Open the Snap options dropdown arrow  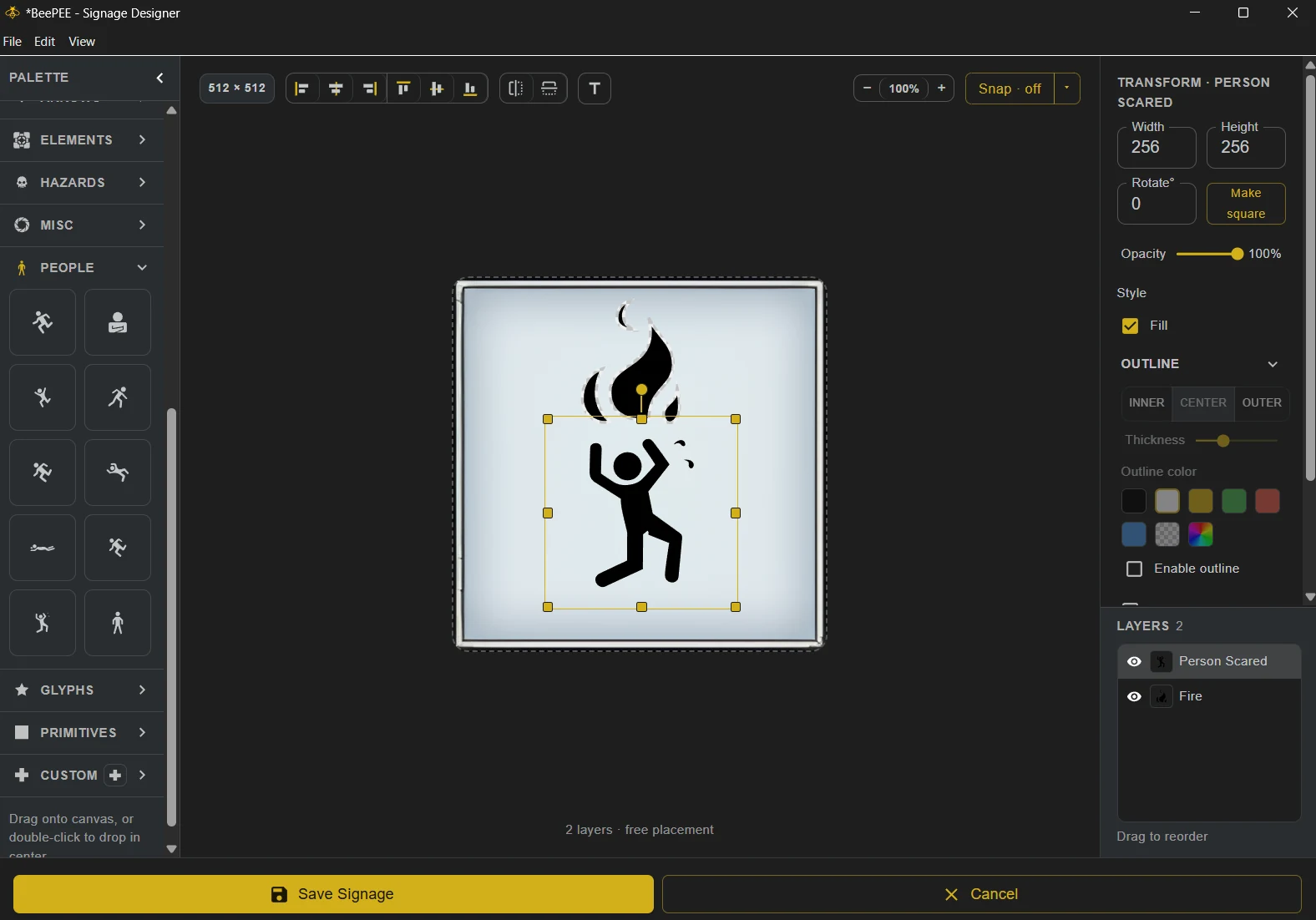(1067, 88)
